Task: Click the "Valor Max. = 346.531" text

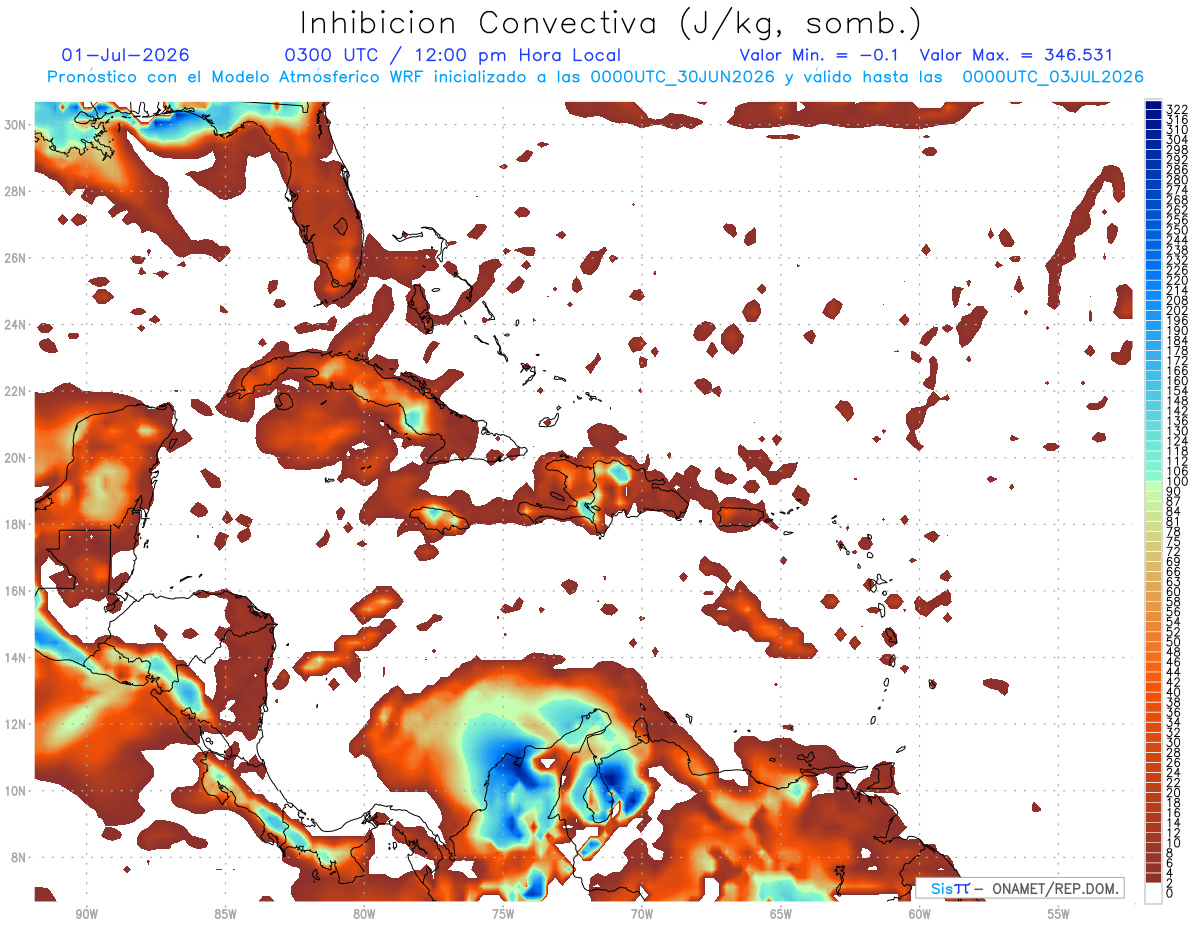Action: coord(1016,55)
